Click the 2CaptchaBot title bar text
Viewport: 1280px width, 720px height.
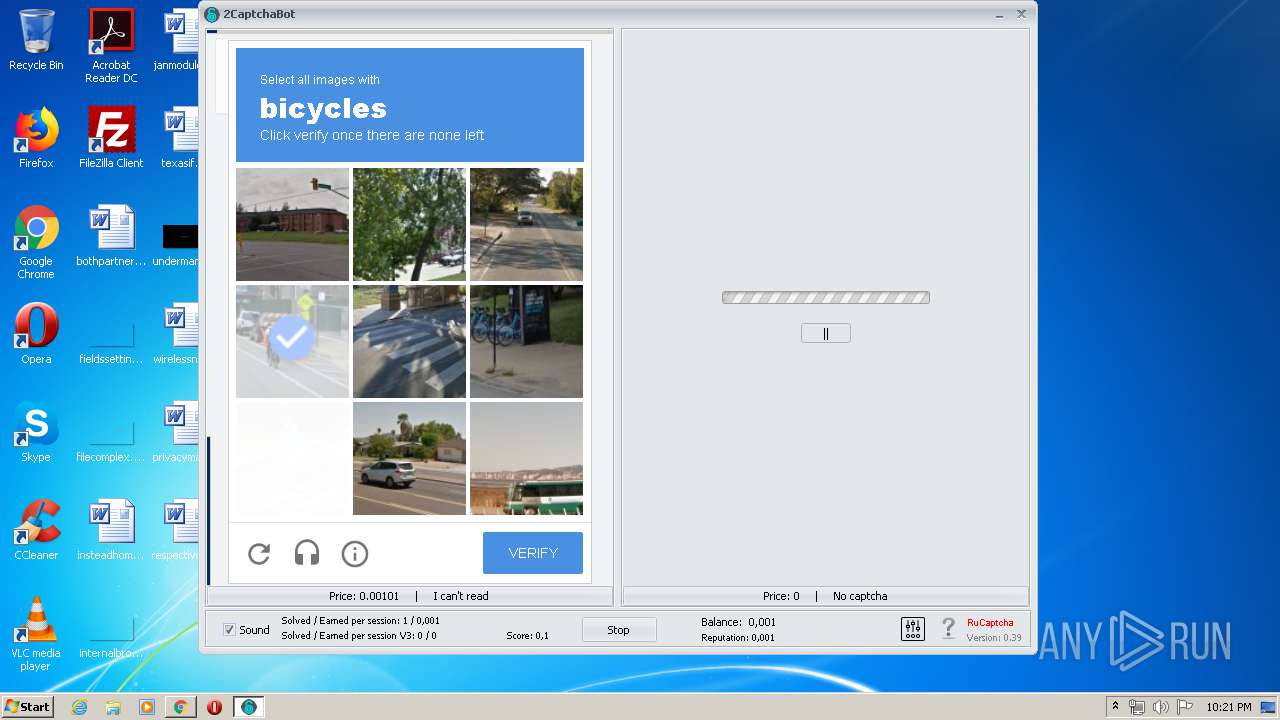259,14
